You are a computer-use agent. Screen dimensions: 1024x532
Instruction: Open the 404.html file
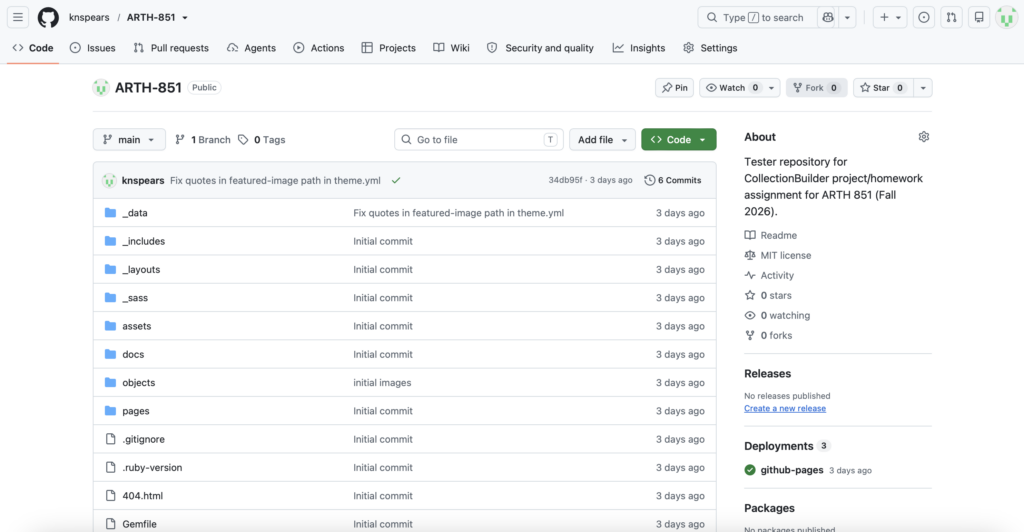142,495
